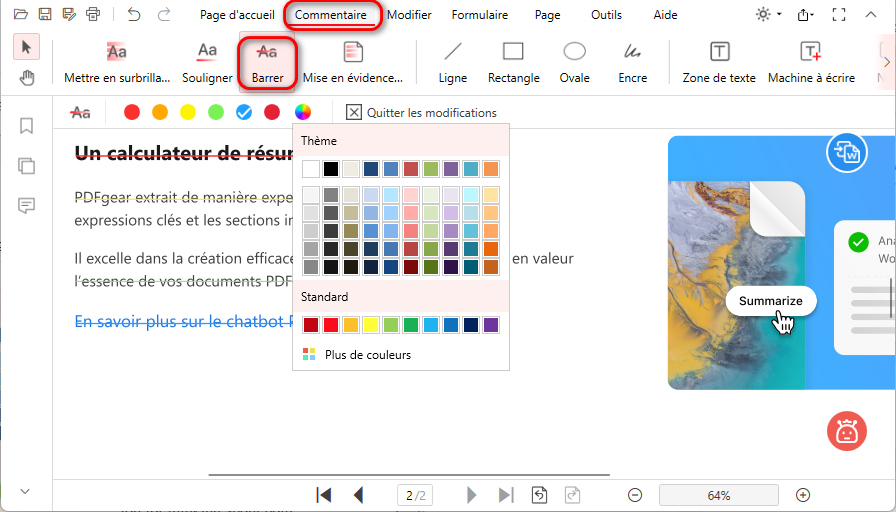This screenshot has height=512, width=896.
Task: Open the Page tab
Action: coord(547,15)
